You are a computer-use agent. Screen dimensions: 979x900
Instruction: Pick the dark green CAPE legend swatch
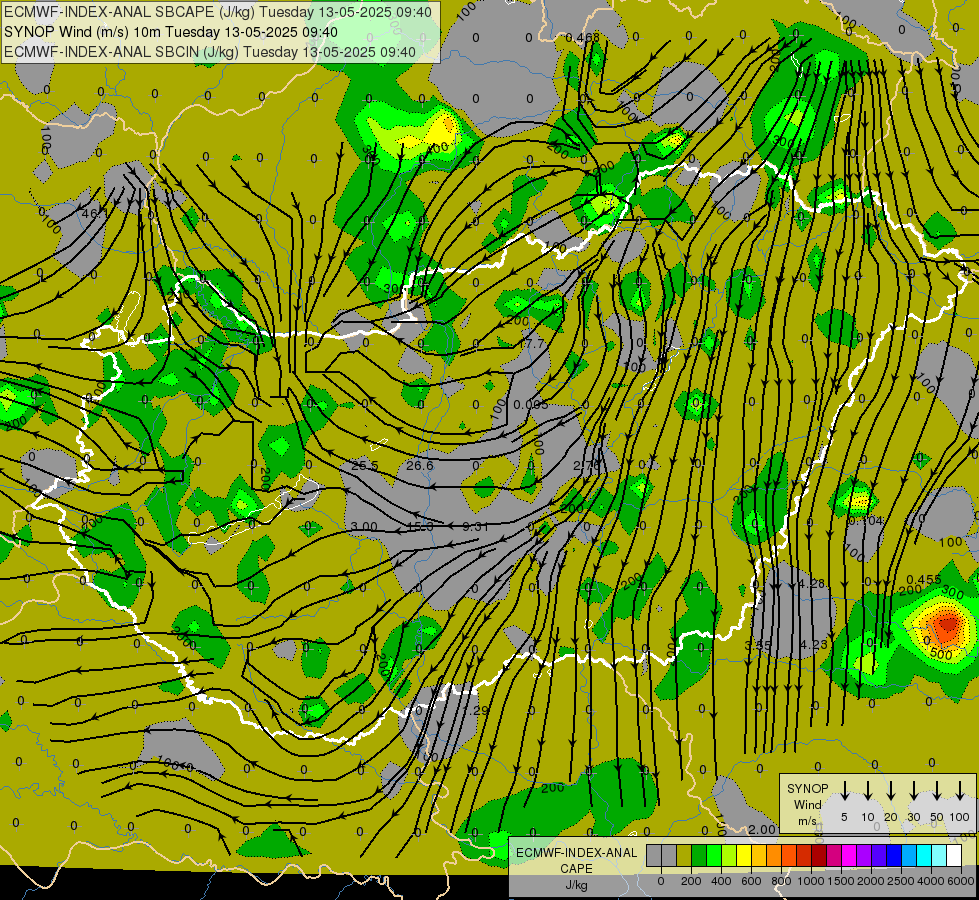point(699,855)
